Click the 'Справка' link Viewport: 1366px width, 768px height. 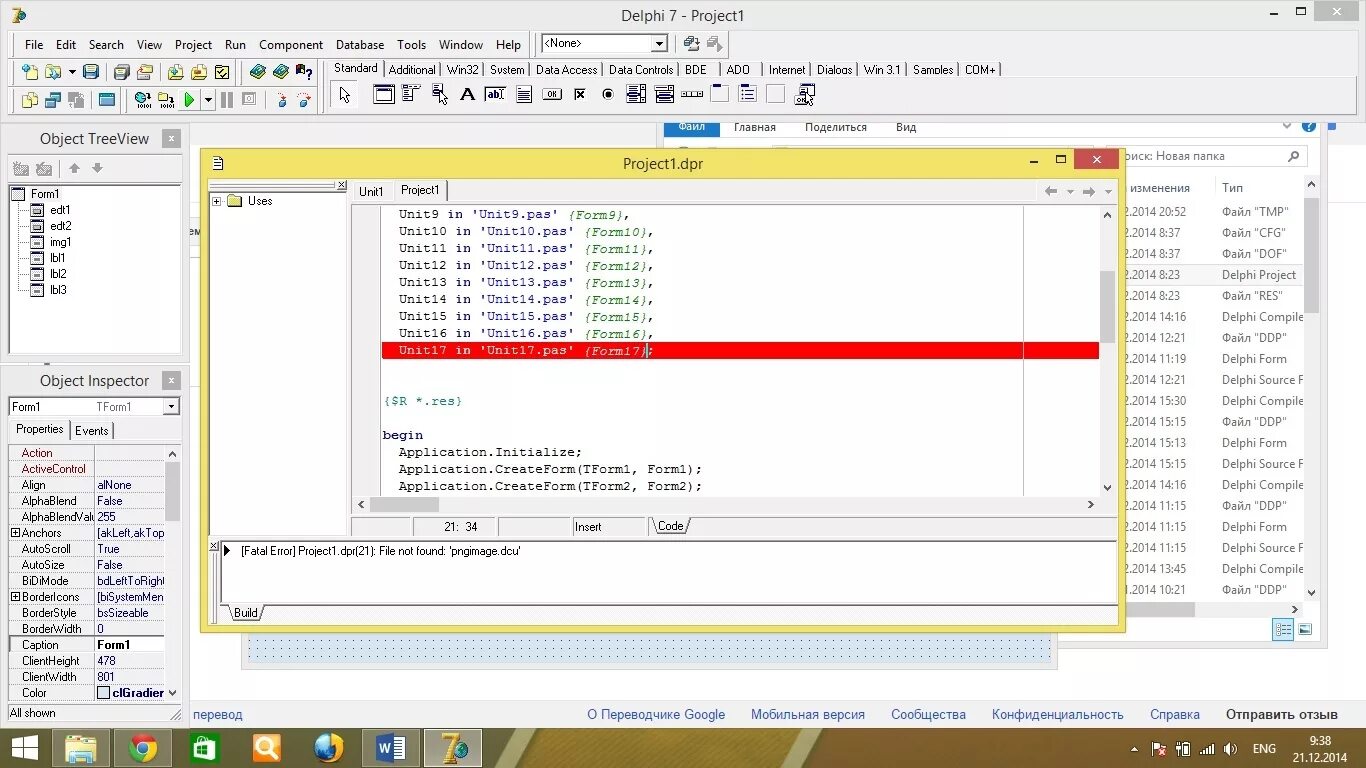pyautogui.click(x=1175, y=714)
